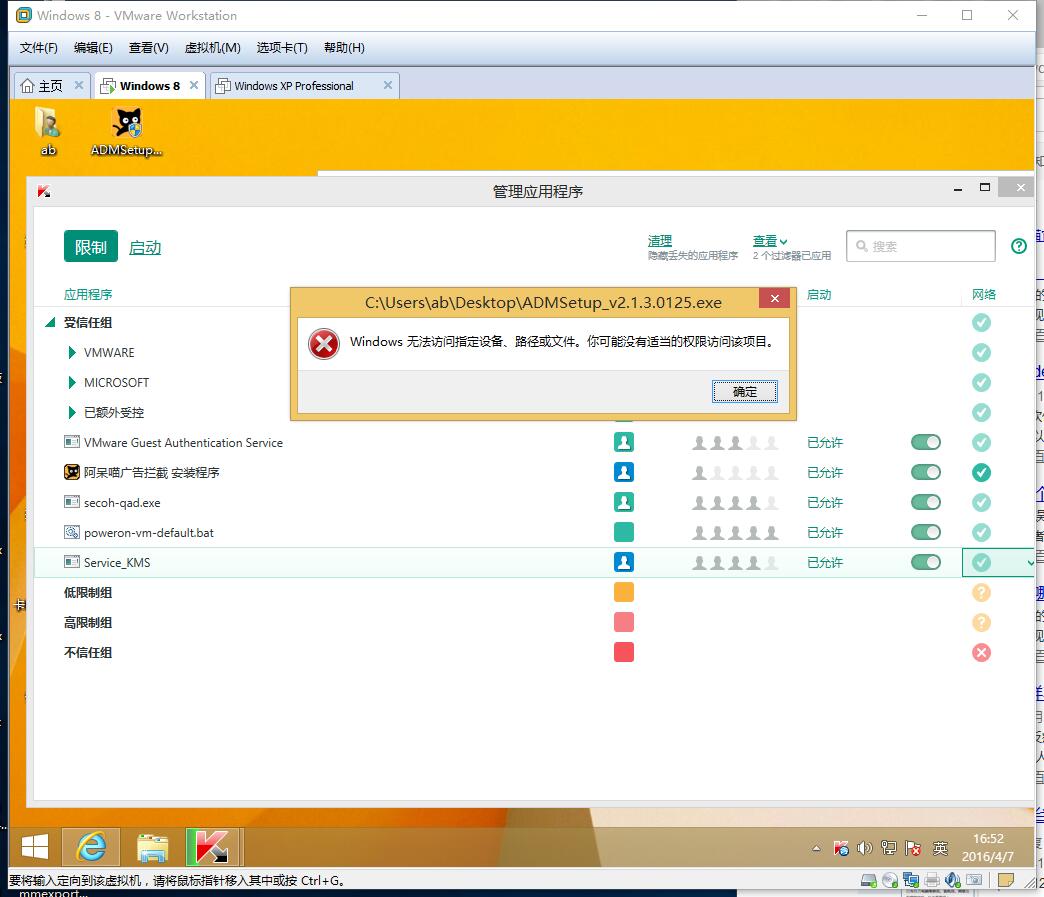Image resolution: width=1044 pixels, height=897 pixels.
Task: Select the ADMSetup desktop icon
Action: click(127, 131)
